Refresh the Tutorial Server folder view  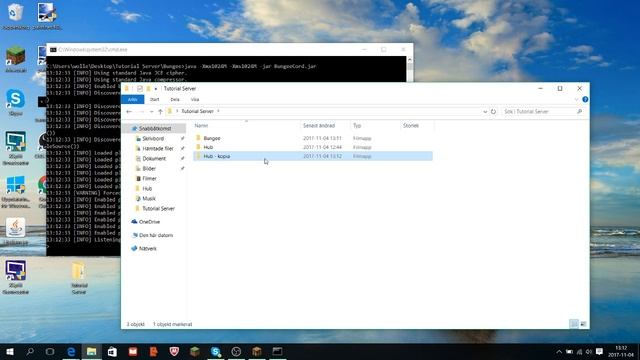click(x=493, y=111)
